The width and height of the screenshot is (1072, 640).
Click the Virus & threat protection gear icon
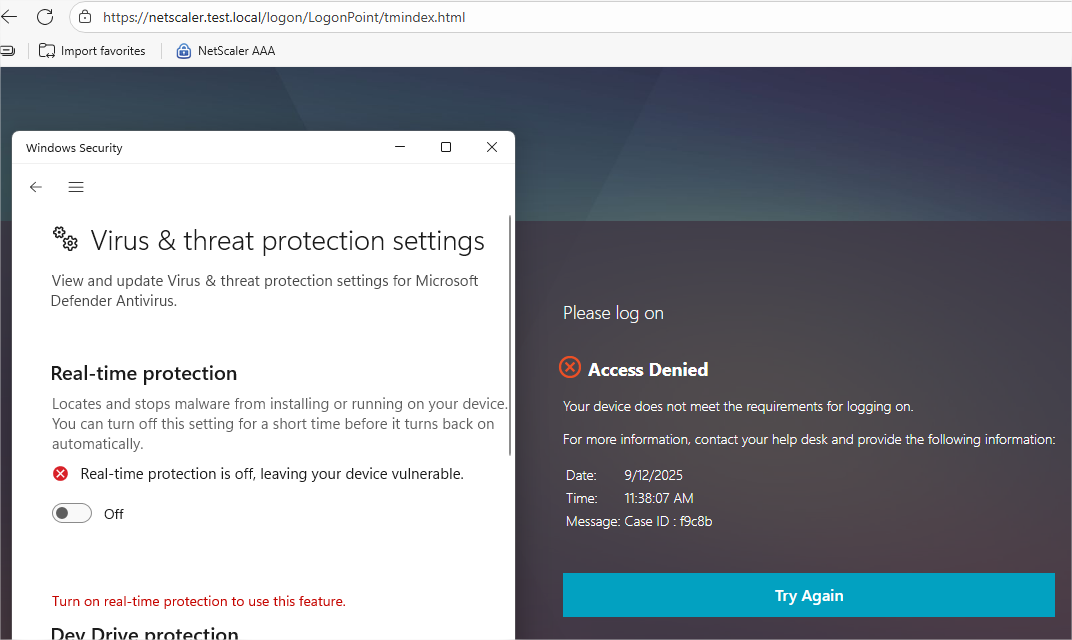coord(66,239)
